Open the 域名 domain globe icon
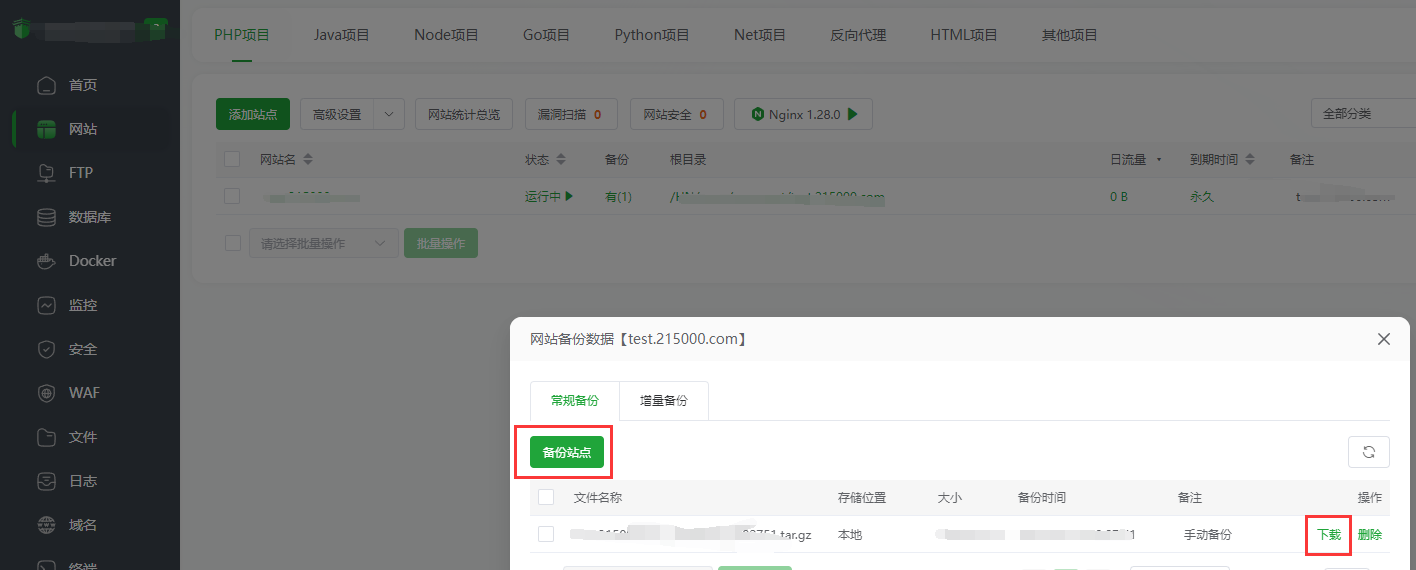 click(x=46, y=525)
